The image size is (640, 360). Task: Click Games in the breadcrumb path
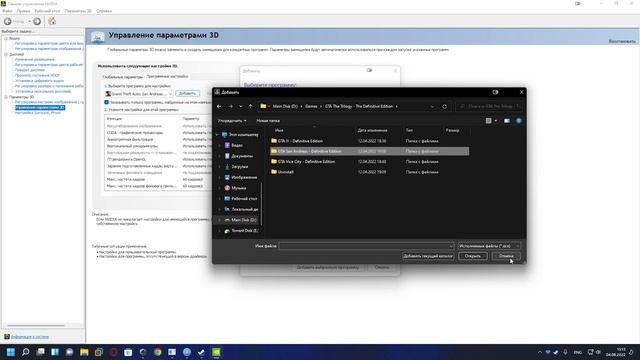(x=311, y=107)
